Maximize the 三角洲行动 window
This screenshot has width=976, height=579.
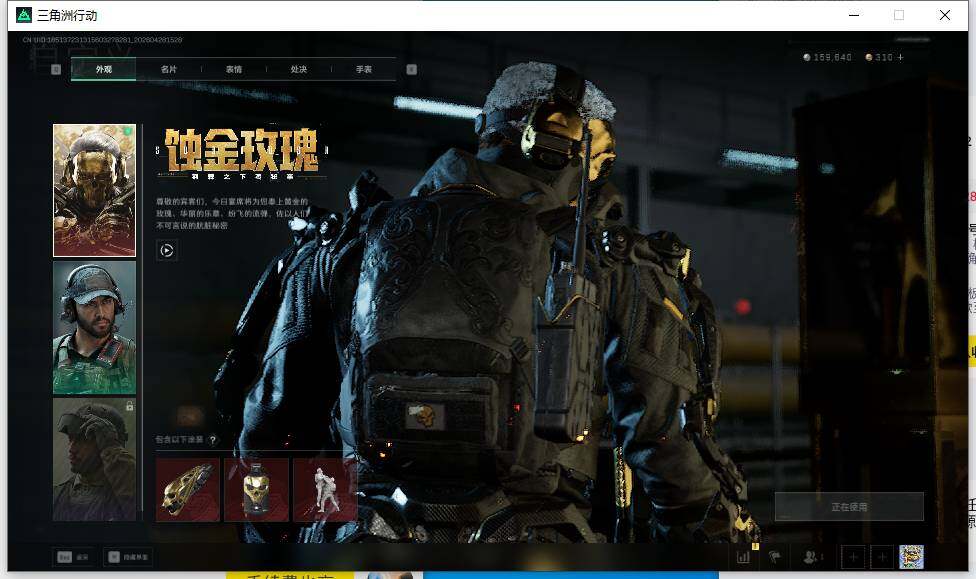[899, 15]
